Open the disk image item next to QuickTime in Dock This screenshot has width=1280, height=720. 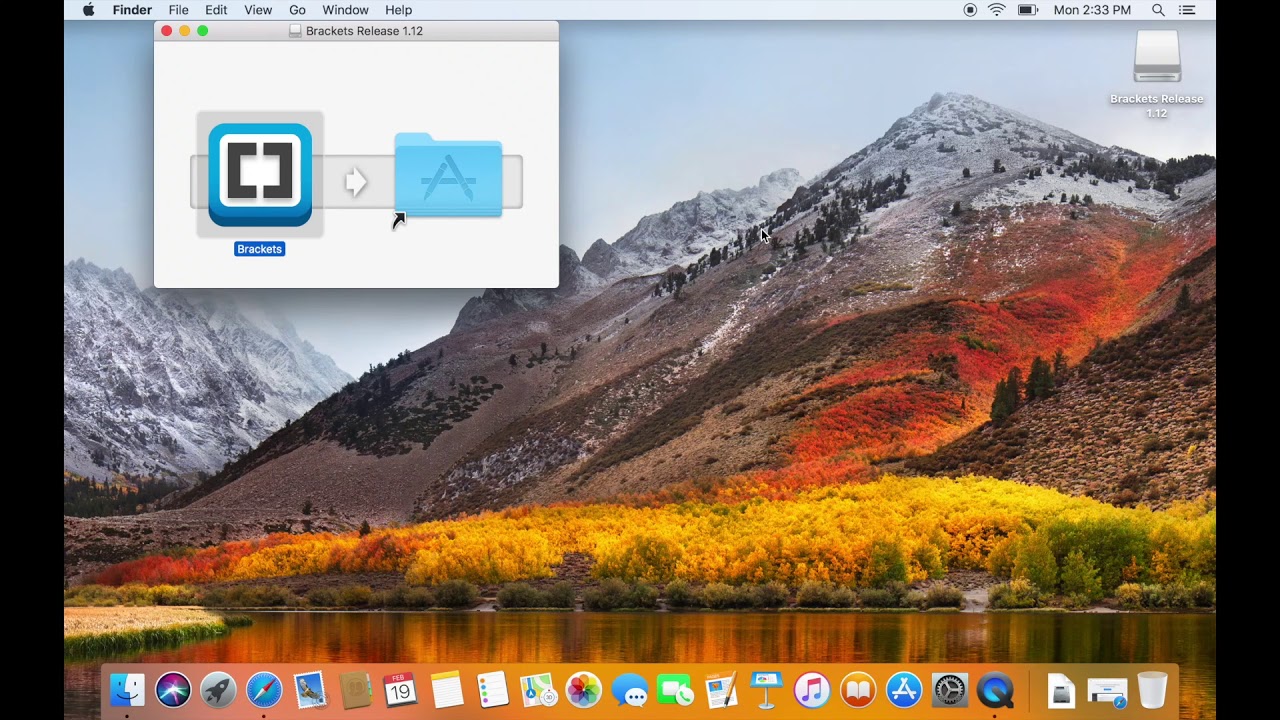click(1061, 690)
